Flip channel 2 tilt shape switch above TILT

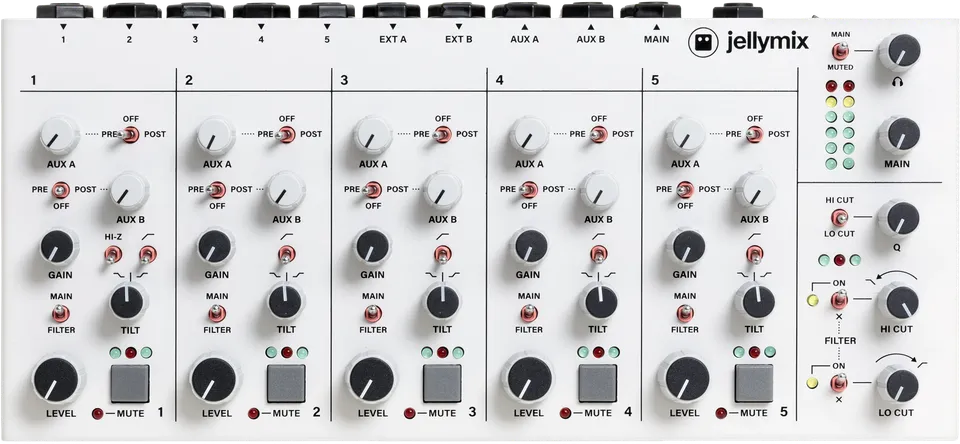pyautogui.click(x=286, y=254)
